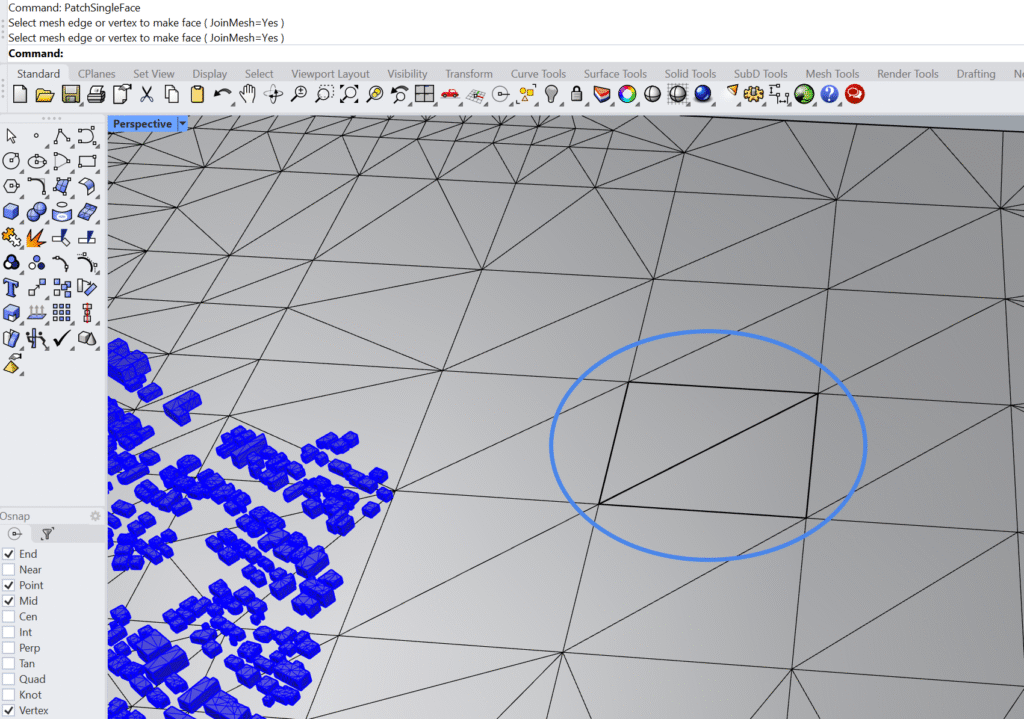Select the Box tool in the sidebar
The image size is (1024, 719).
tap(10, 211)
